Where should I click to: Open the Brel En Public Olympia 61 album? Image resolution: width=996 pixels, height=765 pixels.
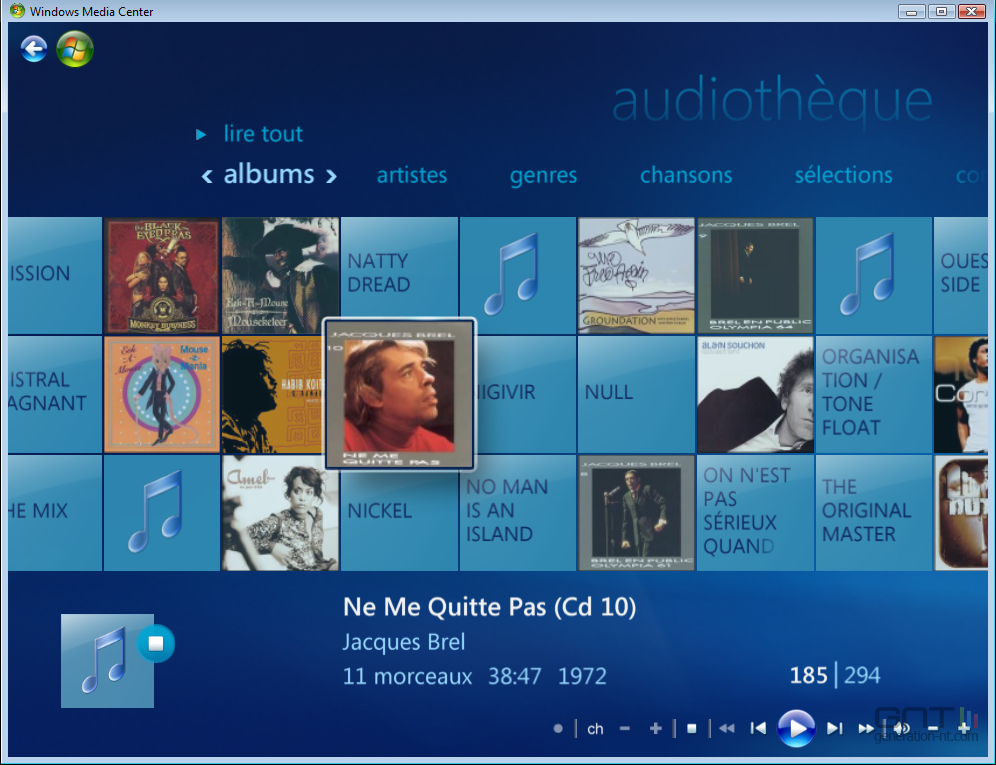636,513
